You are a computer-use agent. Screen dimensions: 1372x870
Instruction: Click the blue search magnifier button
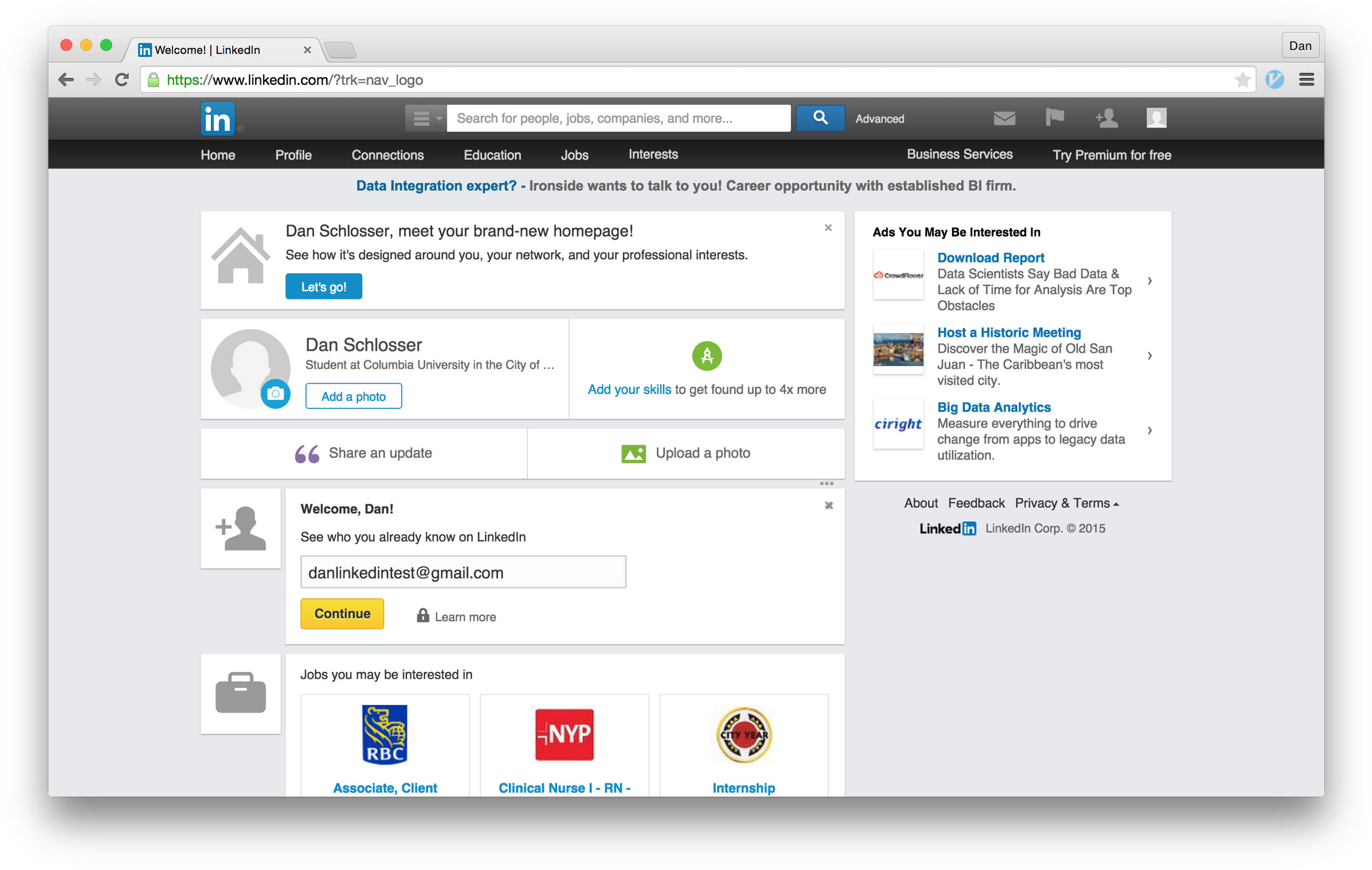(820, 118)
